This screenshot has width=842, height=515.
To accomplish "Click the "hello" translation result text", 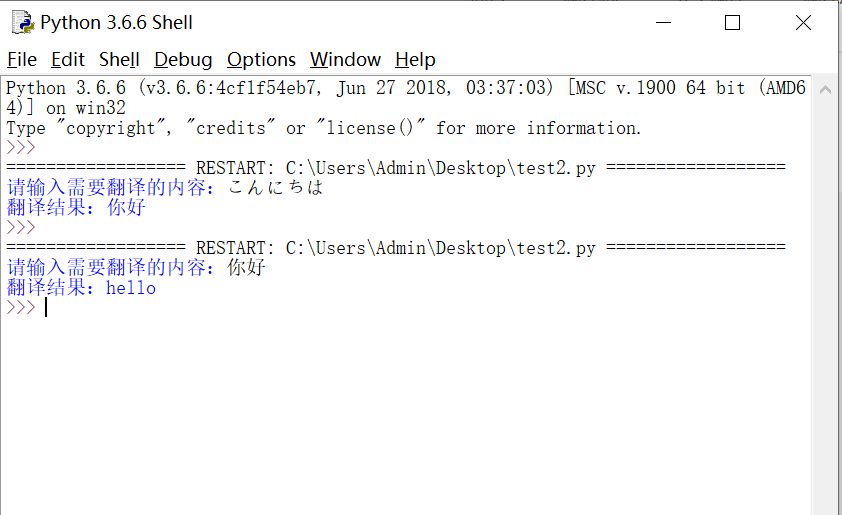I will point(131,288).
